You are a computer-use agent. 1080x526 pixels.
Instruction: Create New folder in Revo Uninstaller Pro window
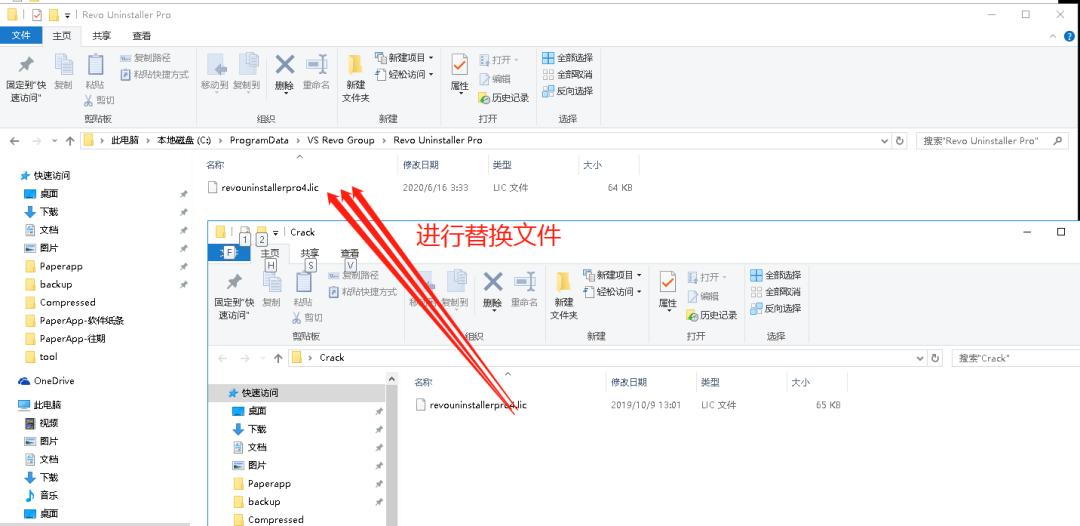(x=355, y=77)
